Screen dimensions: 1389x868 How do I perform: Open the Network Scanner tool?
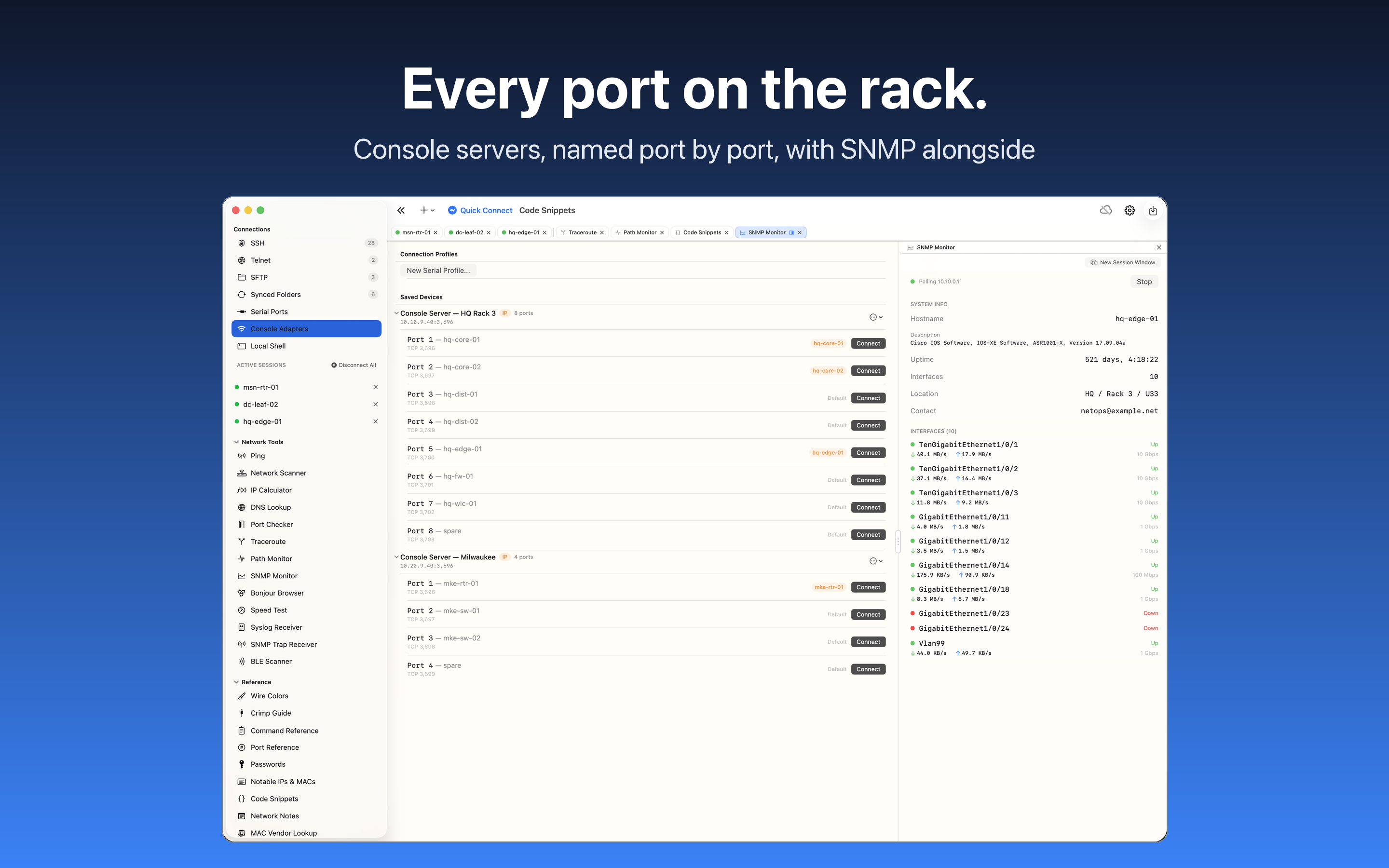tap(307, 473)
